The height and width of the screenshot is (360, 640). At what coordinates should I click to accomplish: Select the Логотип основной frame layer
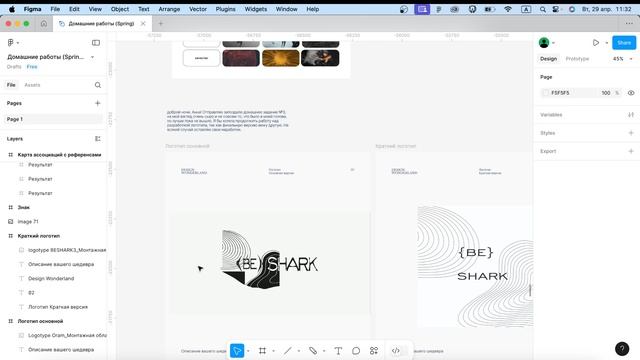(40, 321)
